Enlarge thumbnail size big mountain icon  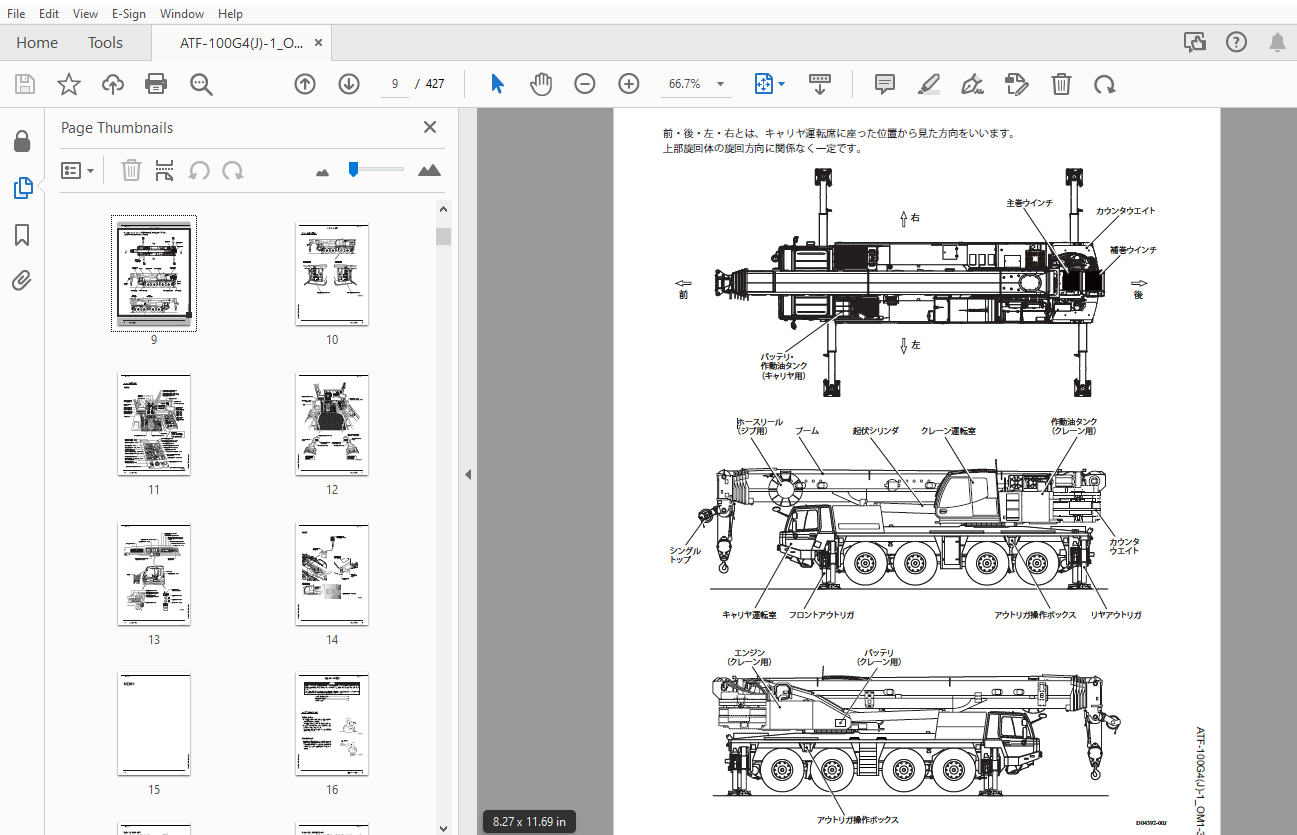(x=429, y=170)
